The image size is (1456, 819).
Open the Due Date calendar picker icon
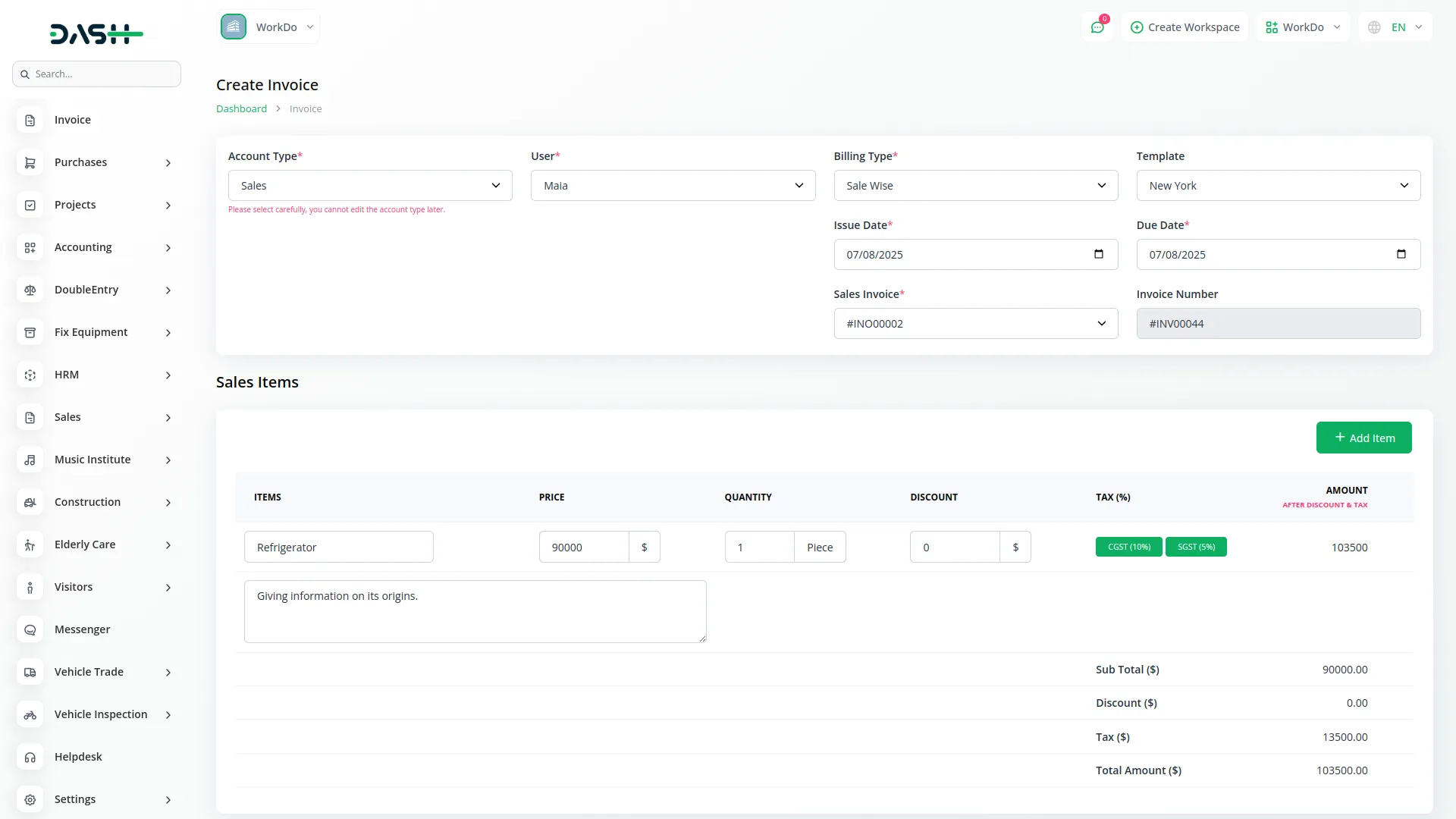click(x=1401, y=254)
